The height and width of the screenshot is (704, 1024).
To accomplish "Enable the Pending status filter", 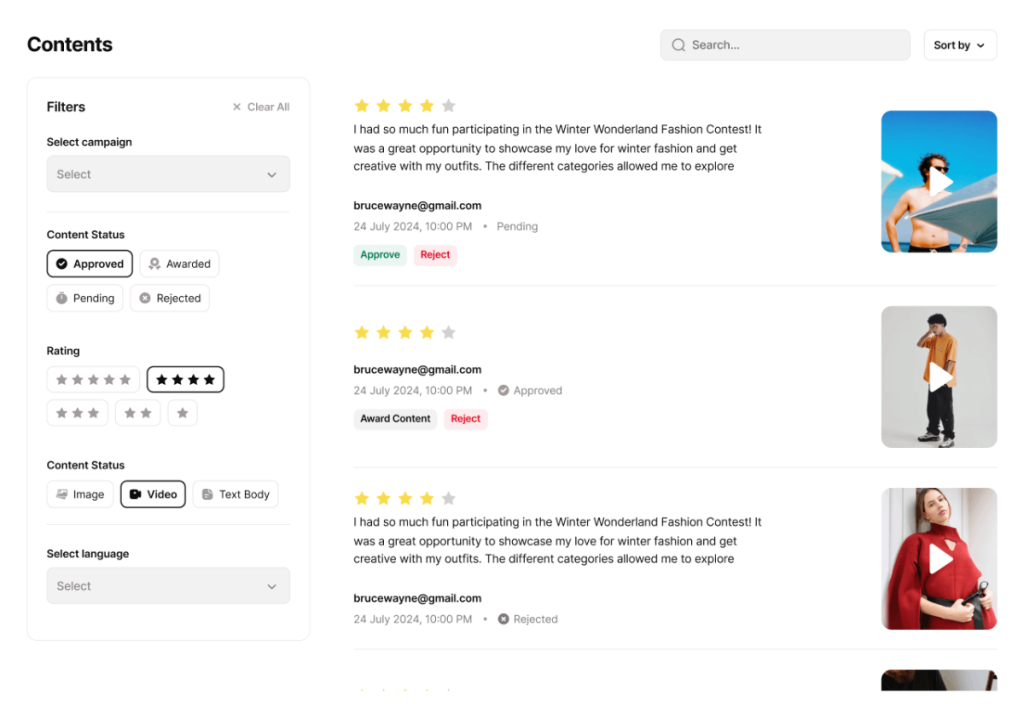I will tap(85, 298).
